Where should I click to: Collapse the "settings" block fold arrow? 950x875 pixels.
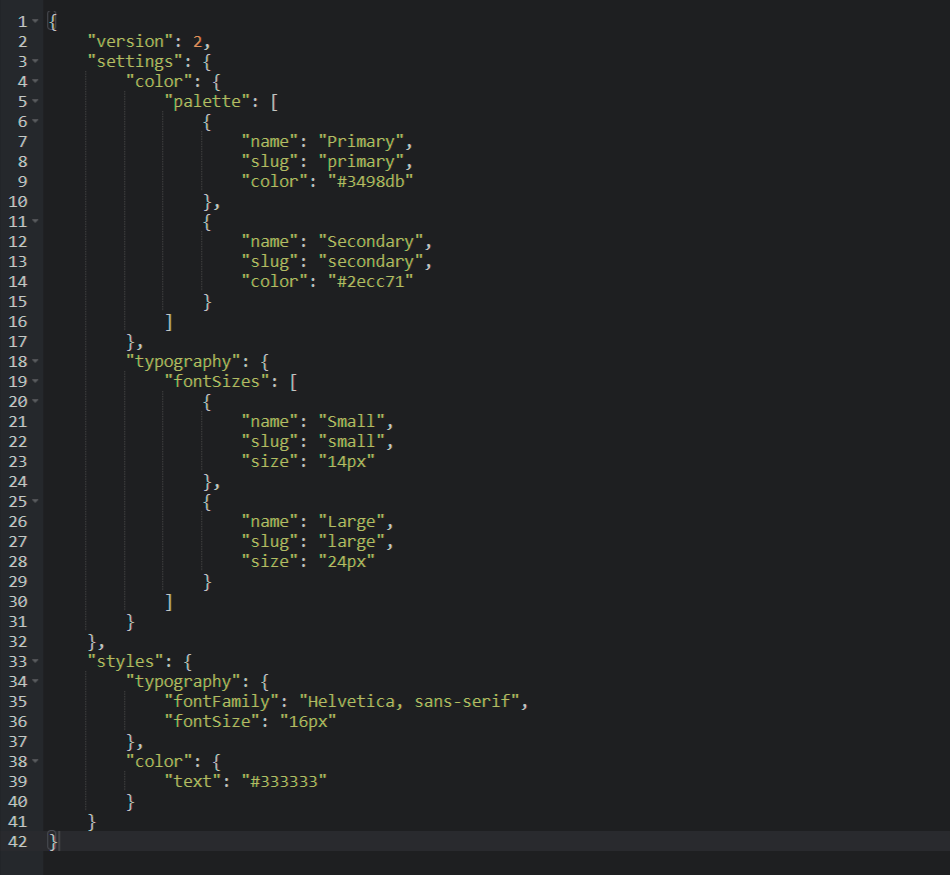click(36, 61)
